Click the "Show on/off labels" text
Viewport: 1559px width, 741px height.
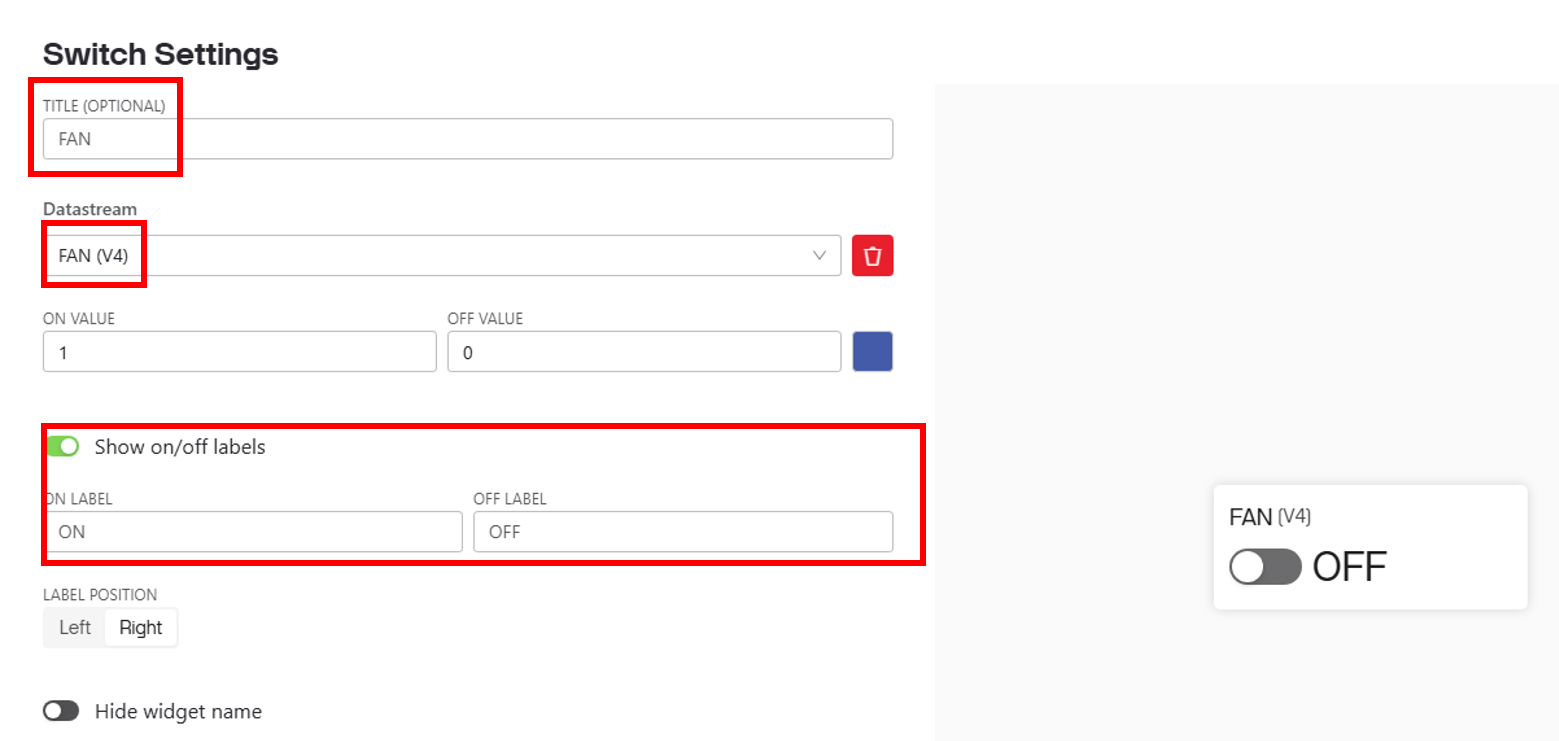[180, 447]
